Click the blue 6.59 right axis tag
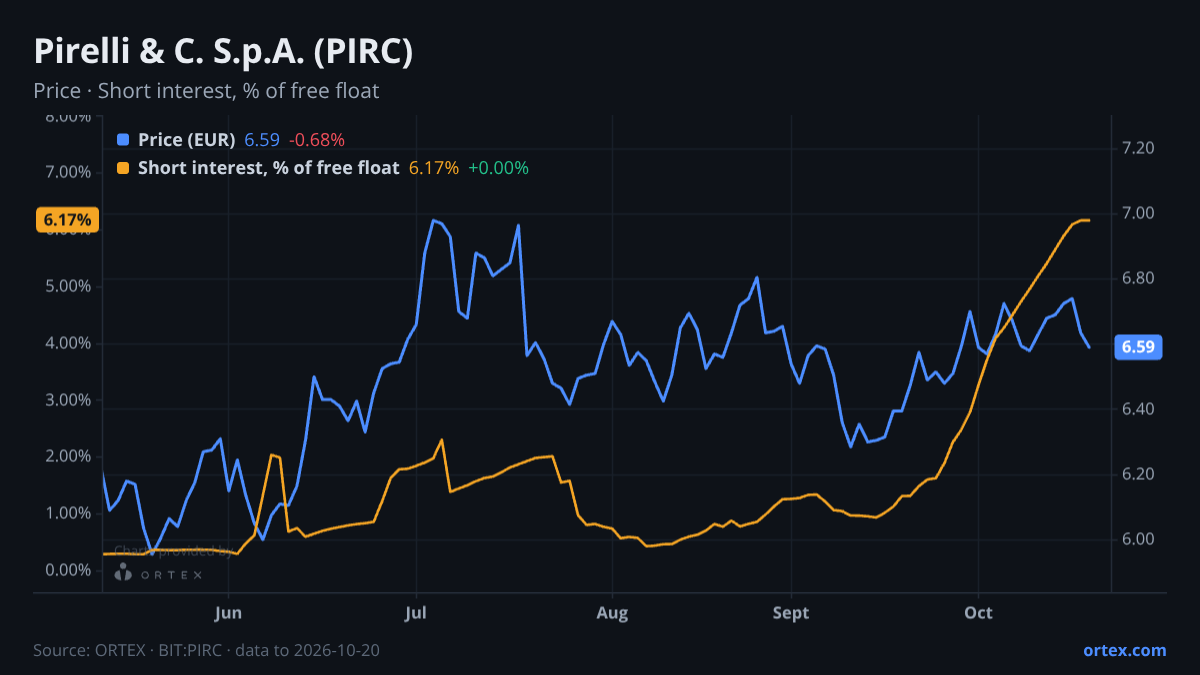Viewport: 1200px width, 675px height. (x=1138, y=348)
